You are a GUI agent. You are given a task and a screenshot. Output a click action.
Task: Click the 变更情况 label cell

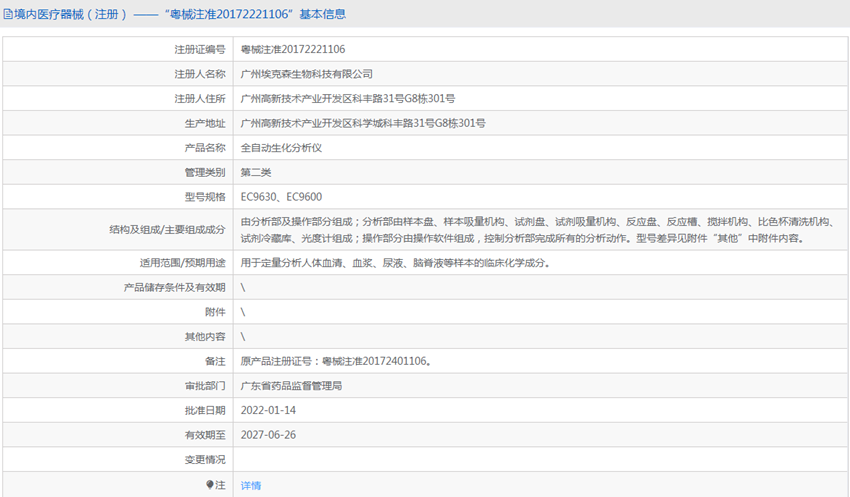coord(118,460)
